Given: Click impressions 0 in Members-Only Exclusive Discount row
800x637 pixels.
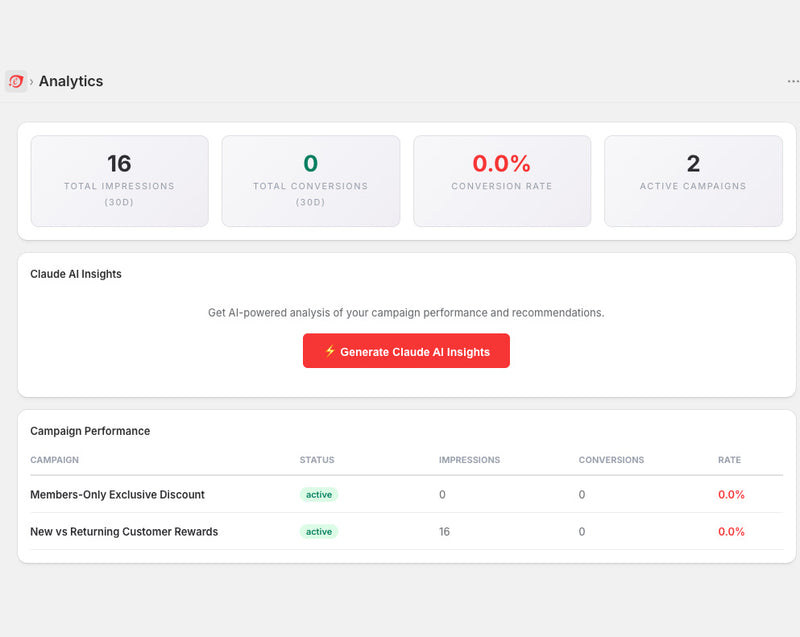Looking at the screenshot, I should click(442, 494).
